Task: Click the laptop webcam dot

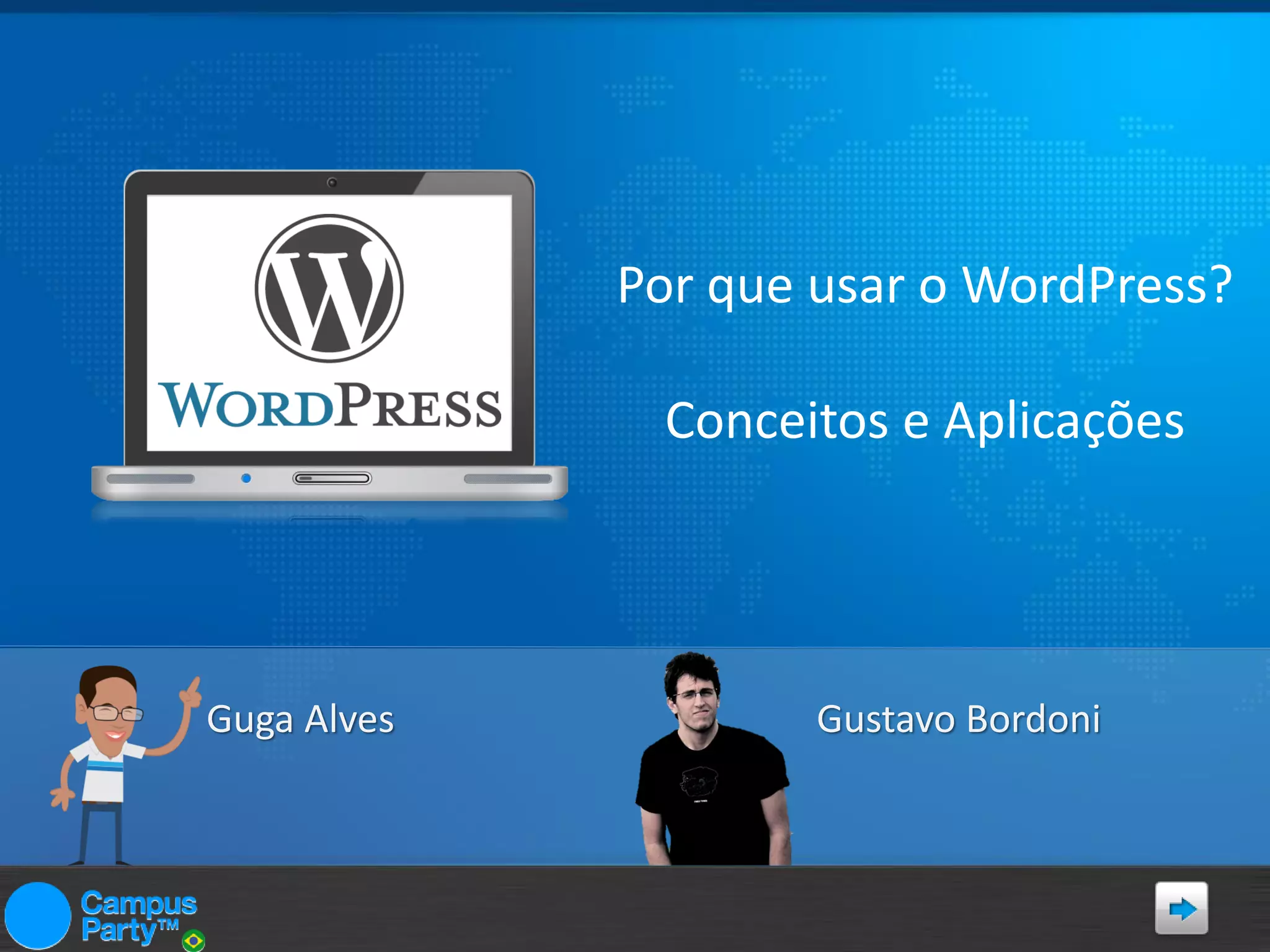Action: coord(332,182)
